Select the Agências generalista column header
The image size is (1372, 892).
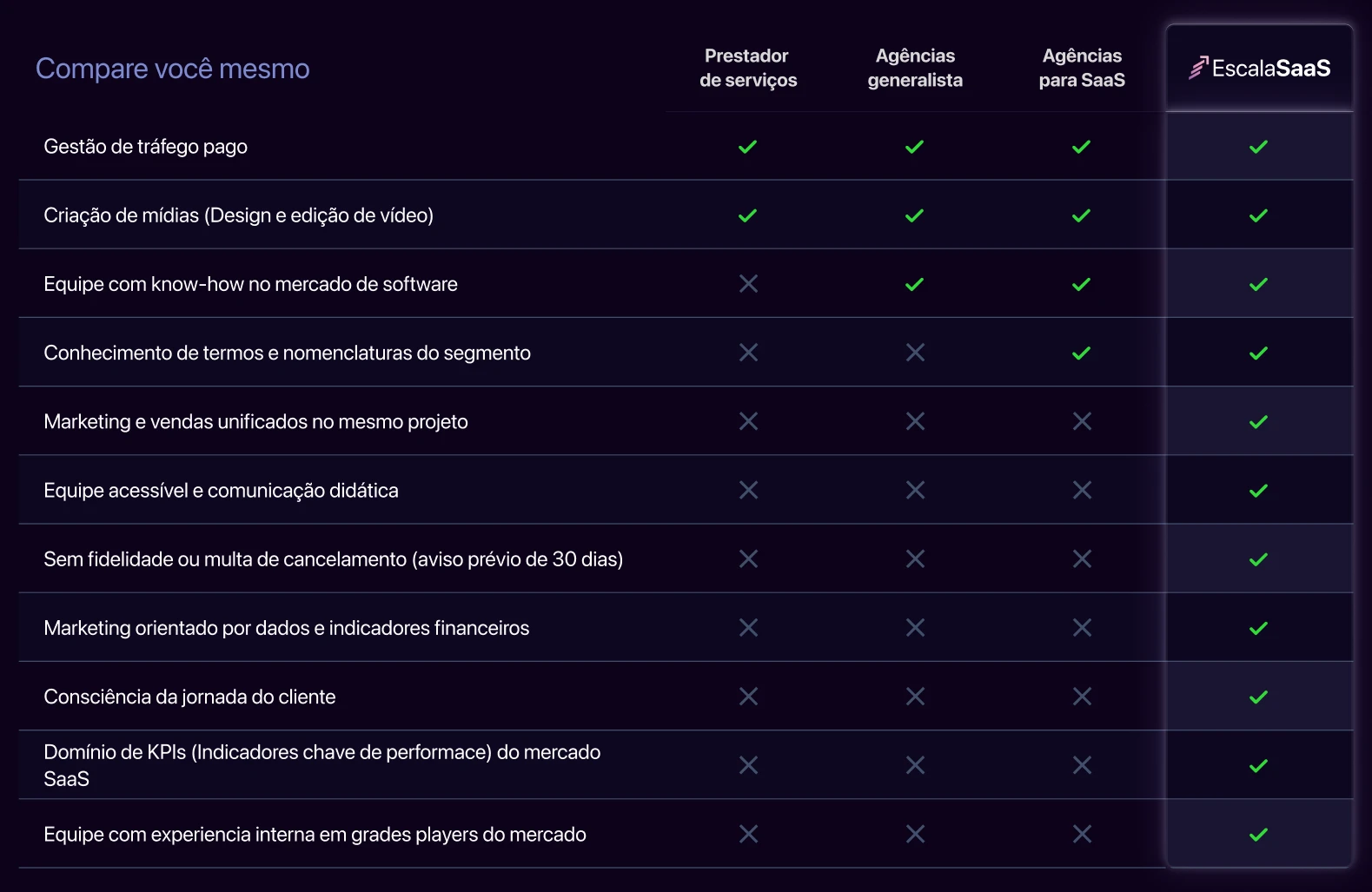915,68
